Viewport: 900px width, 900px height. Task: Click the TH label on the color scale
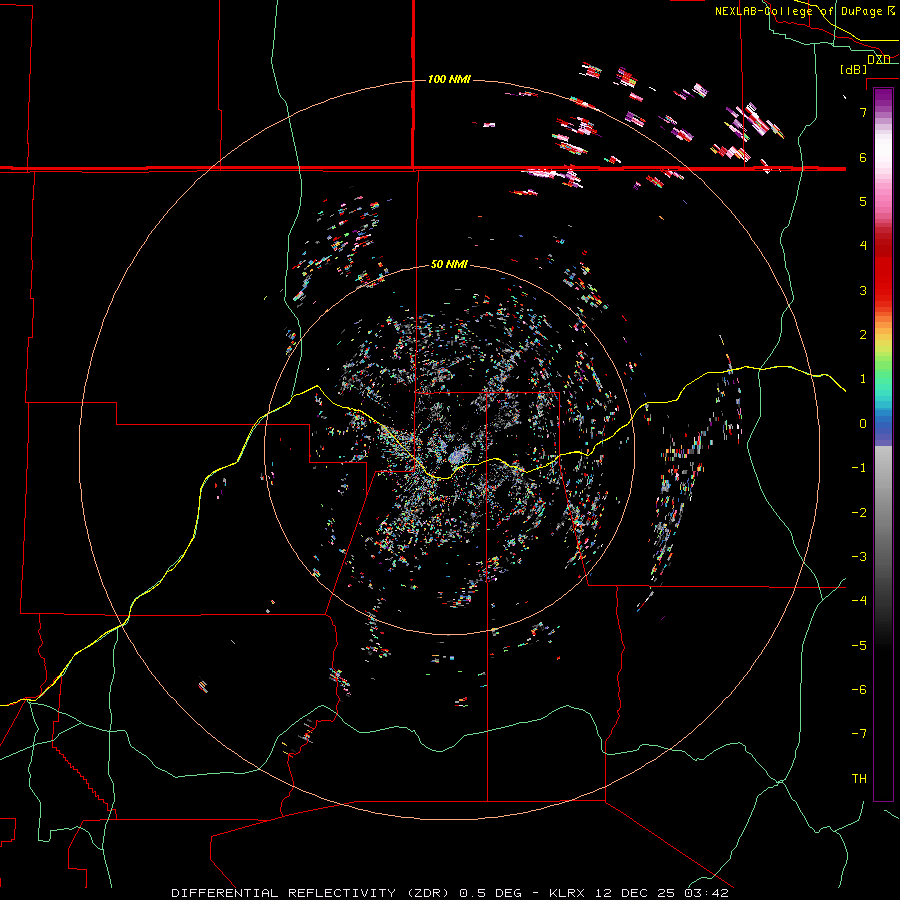pos(859,778)
